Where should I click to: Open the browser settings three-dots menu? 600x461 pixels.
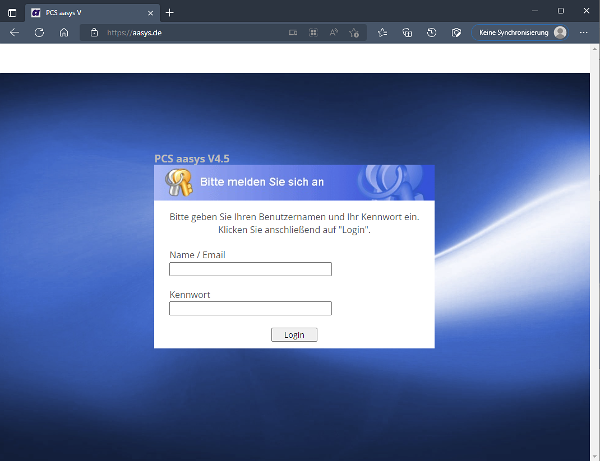point(583,33)
